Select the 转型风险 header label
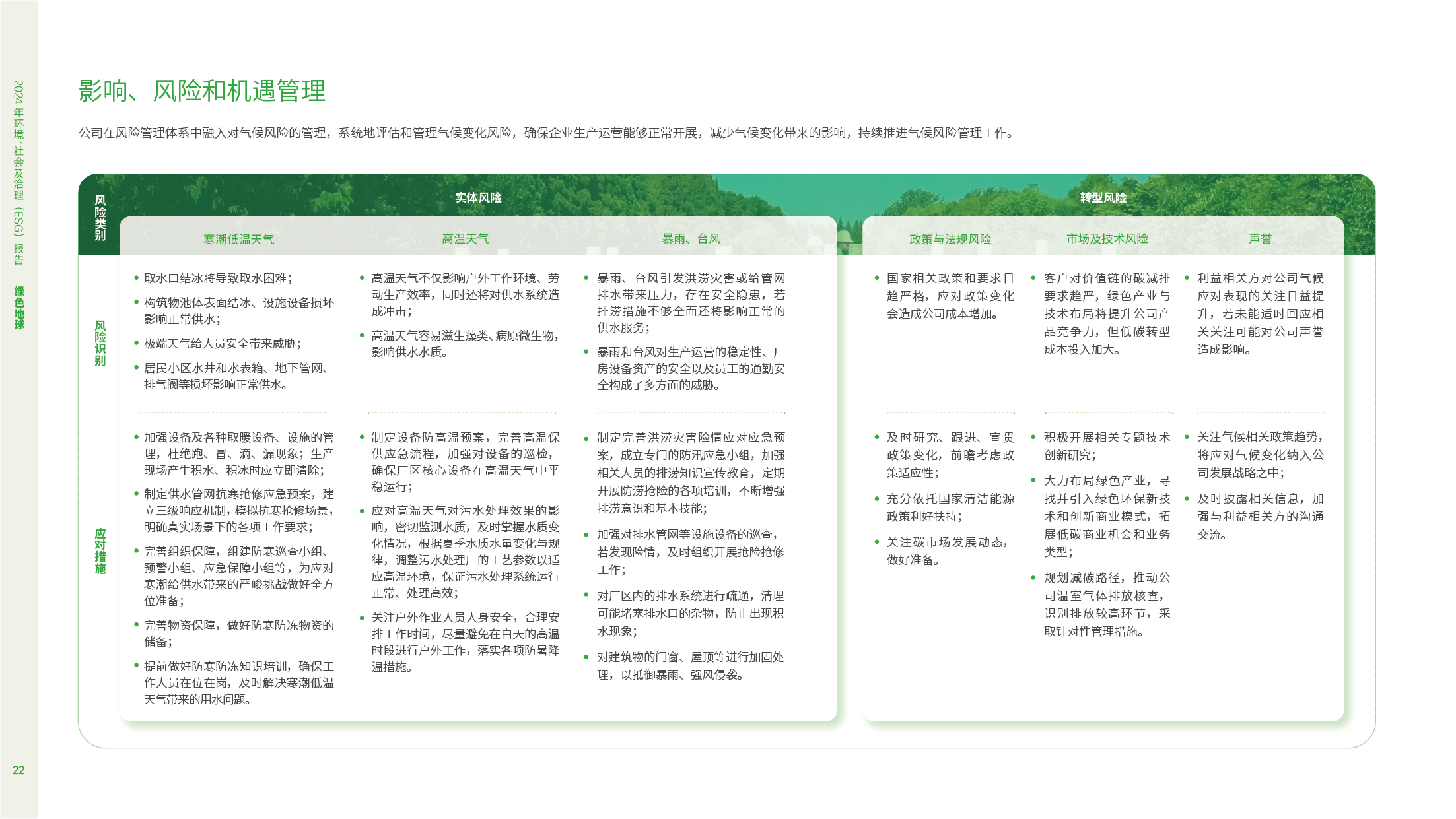 coord(1103,197)
